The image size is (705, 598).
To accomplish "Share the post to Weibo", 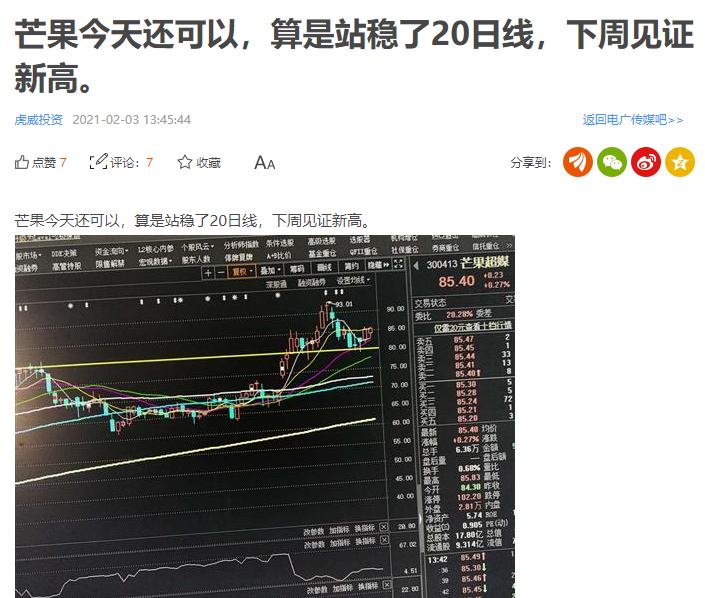I will pos(646,162).
